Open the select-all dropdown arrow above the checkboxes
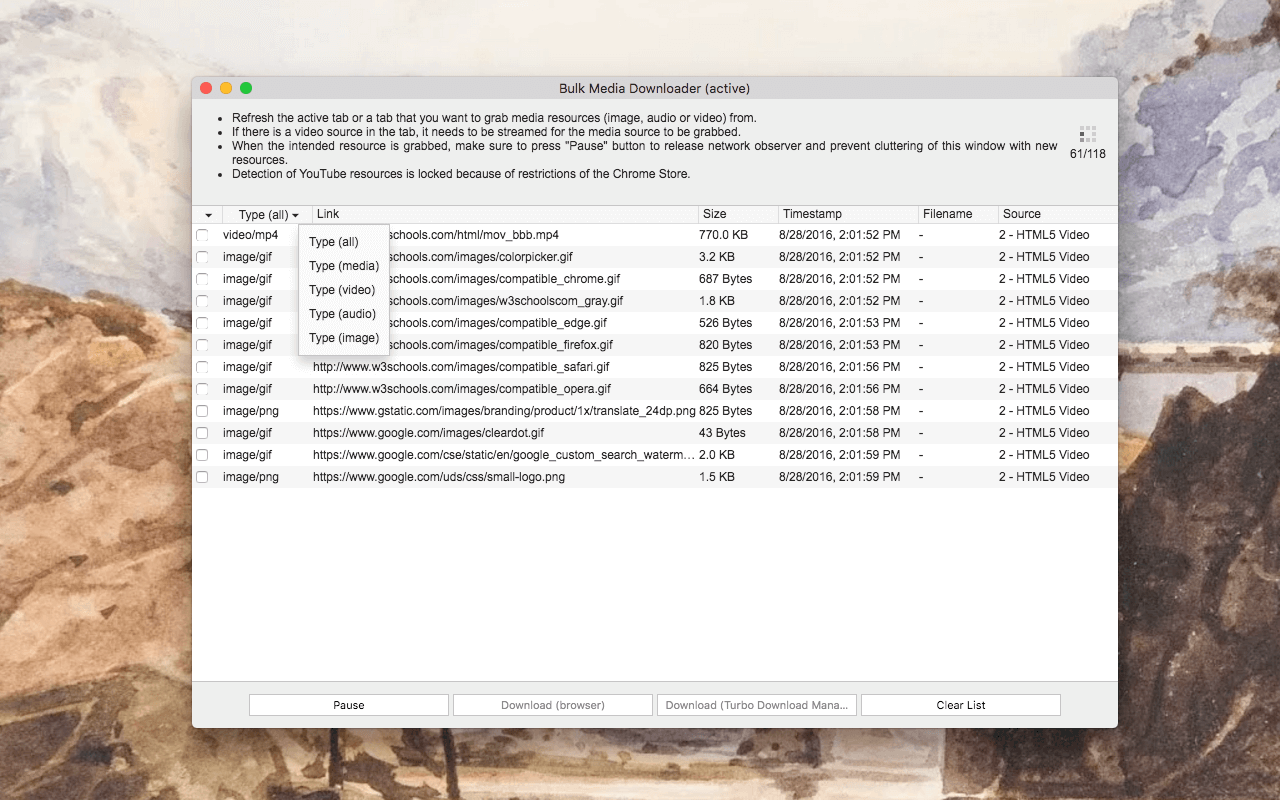 pyautogui.click(x=207, y=214)
